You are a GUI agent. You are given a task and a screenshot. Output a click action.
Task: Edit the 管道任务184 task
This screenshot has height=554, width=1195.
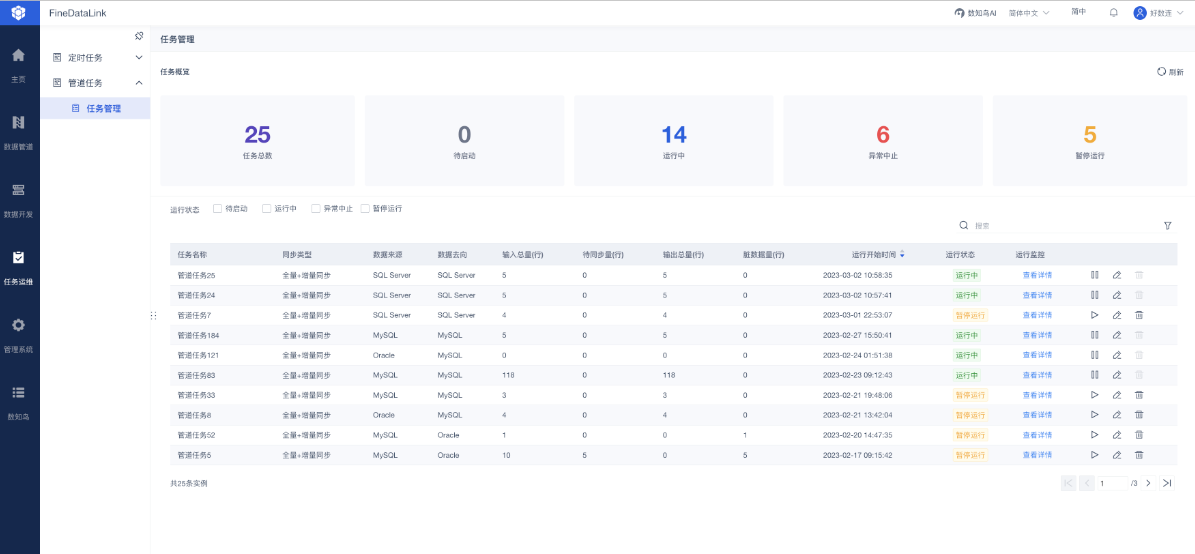pos(1117,335)
